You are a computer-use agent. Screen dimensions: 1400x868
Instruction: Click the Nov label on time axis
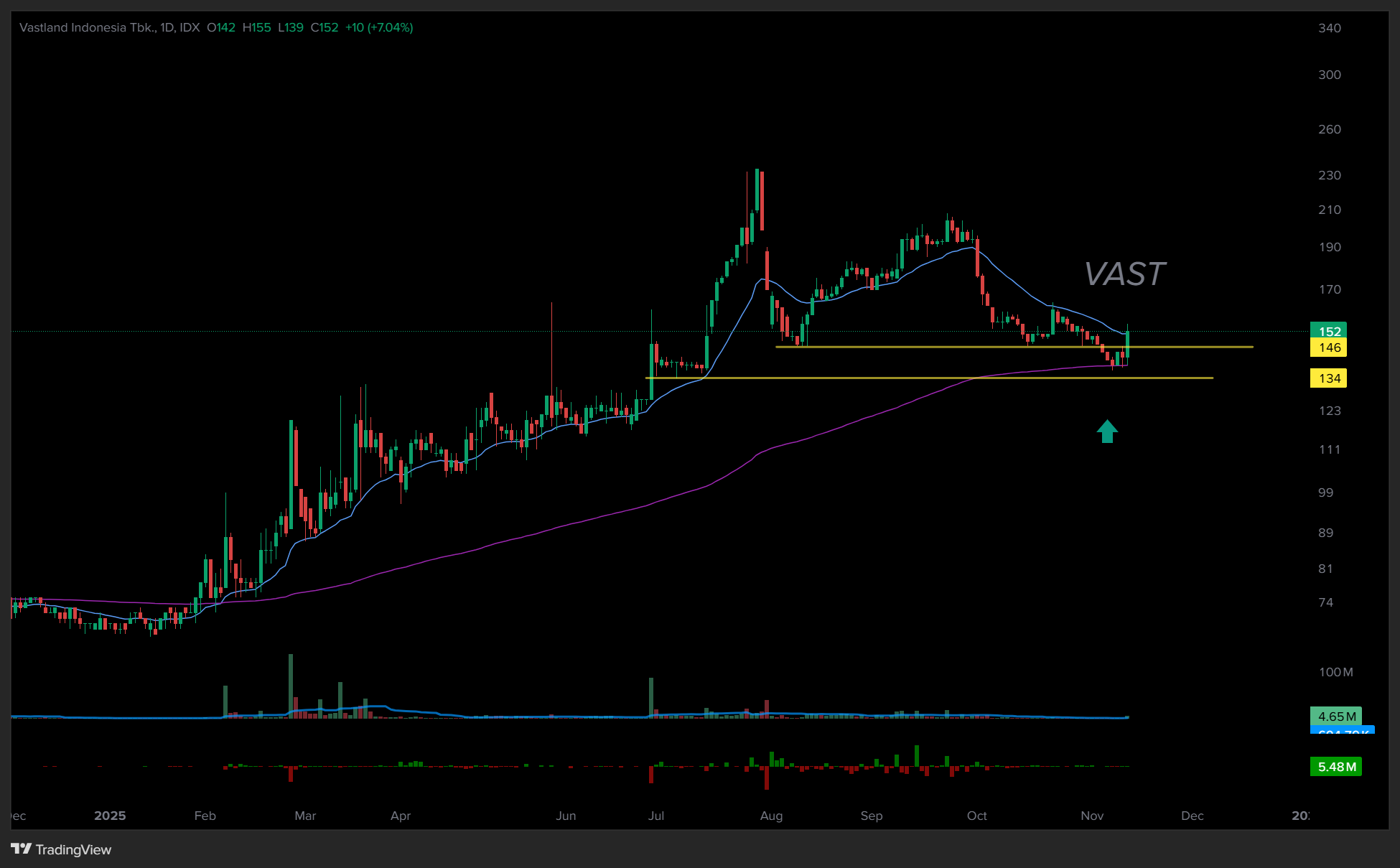(x=1092, y=816)
